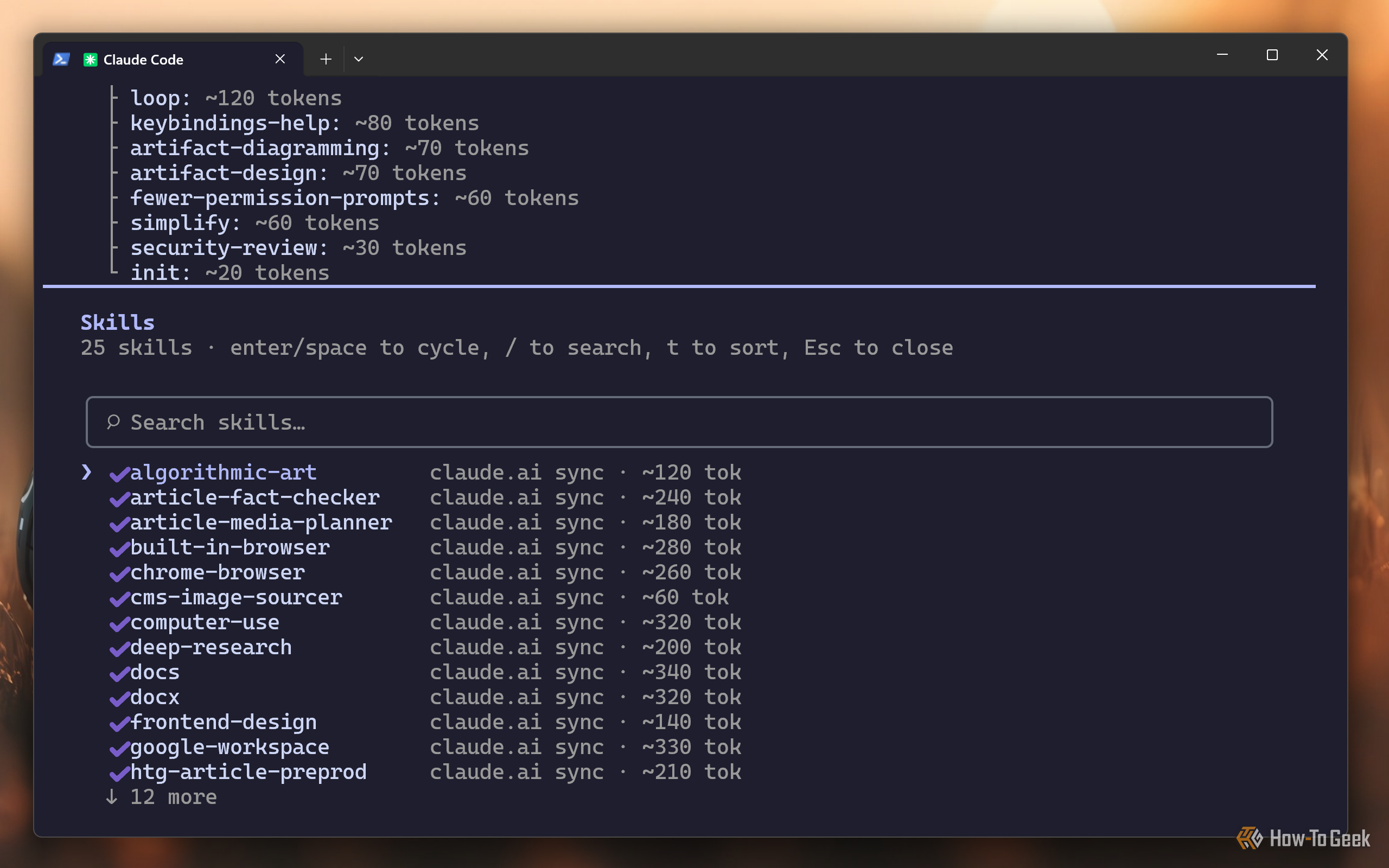1389x868 pixels.
Task: Click the "Skills" heading
Action: pos(118,323)
